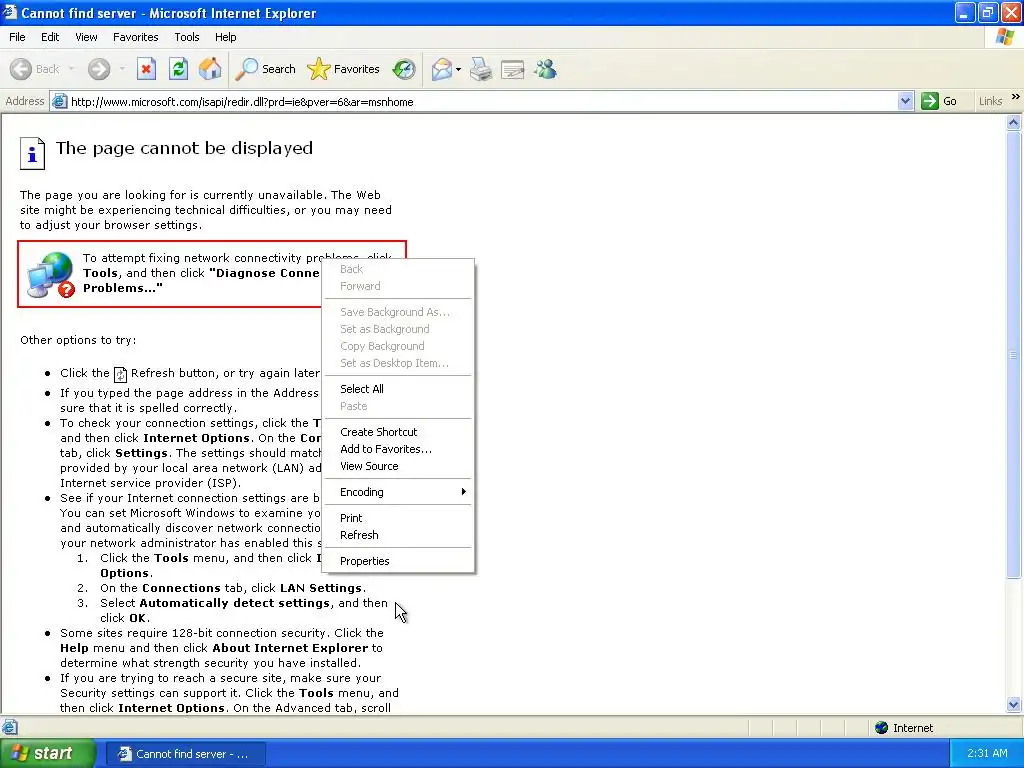Open the Edit menu
The image size is (1024, 768).
point(50,37)
